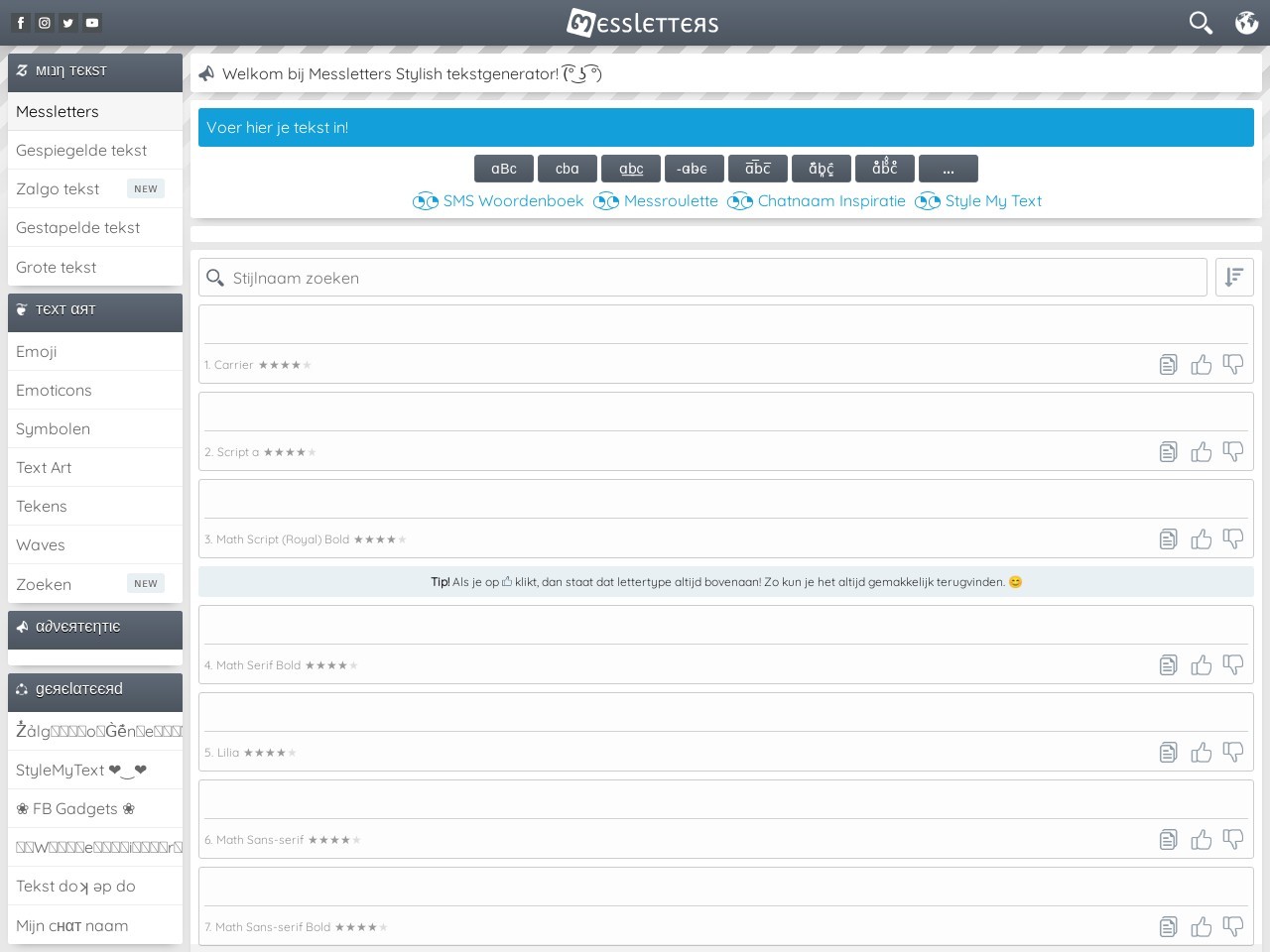This screenshot has height=952, width=1270.
Task: Select Messletters in the sidebar menu
Action: click(95, 111)
